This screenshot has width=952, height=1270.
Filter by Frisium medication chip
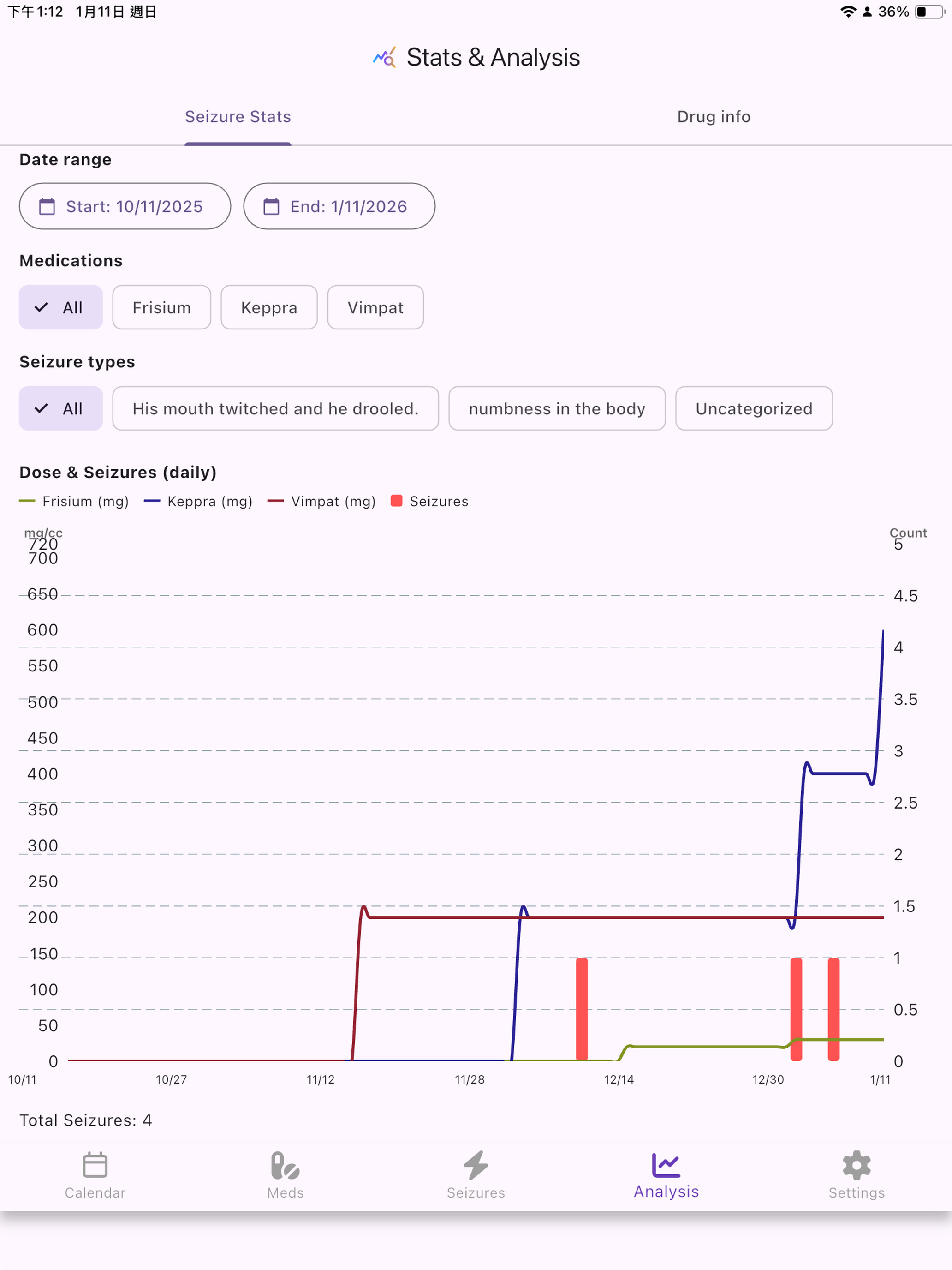[162, 307]
